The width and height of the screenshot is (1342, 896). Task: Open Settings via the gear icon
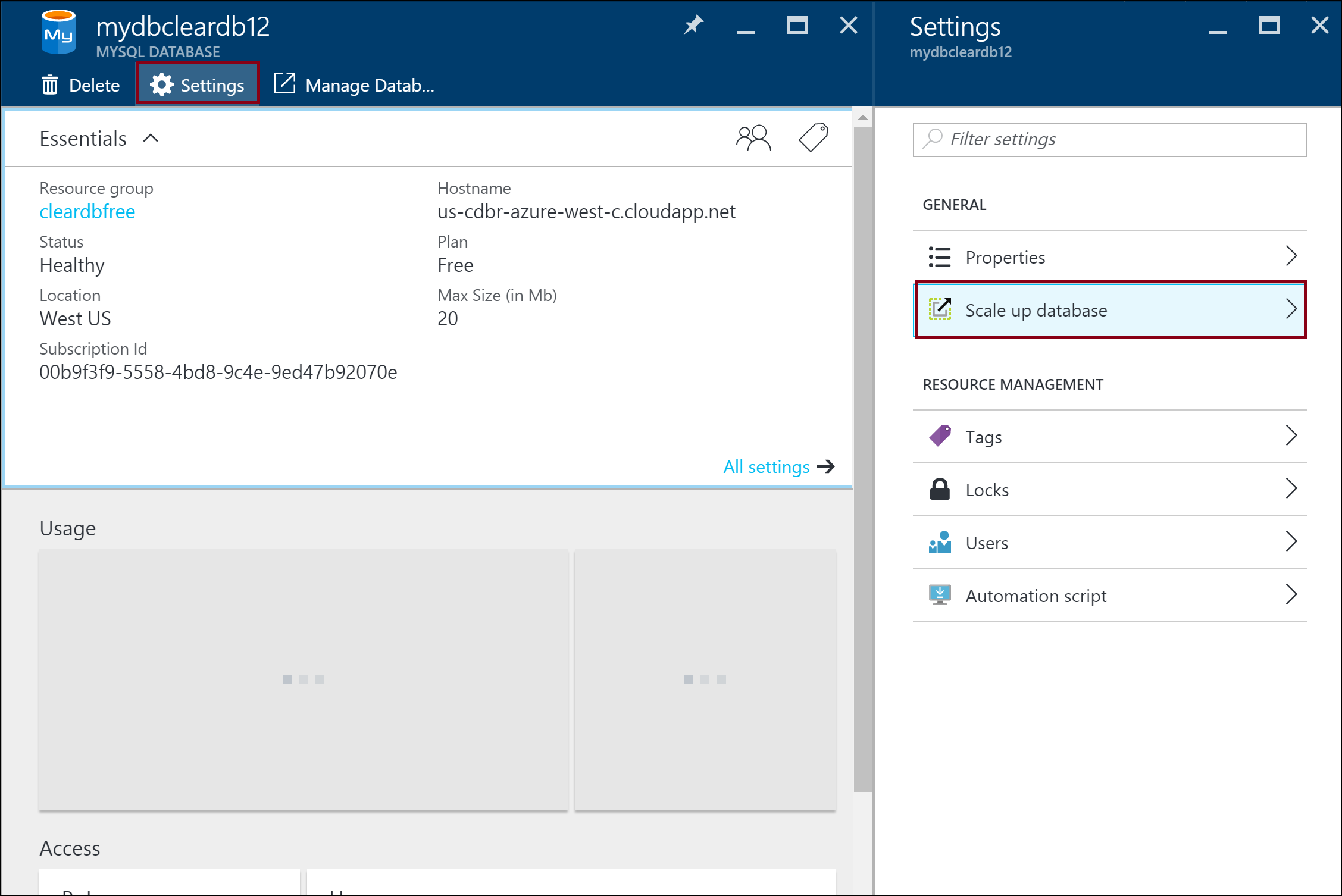click(161, 85)
